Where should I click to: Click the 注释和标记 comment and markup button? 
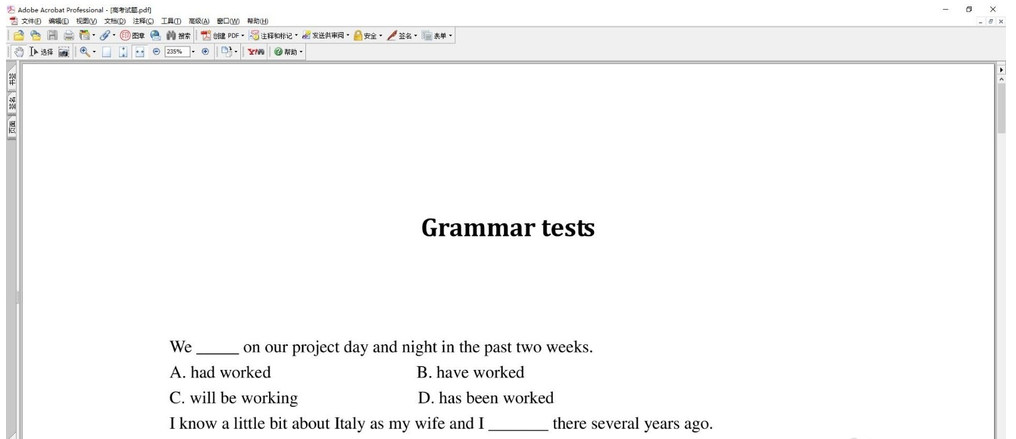[x=271, y=36]
